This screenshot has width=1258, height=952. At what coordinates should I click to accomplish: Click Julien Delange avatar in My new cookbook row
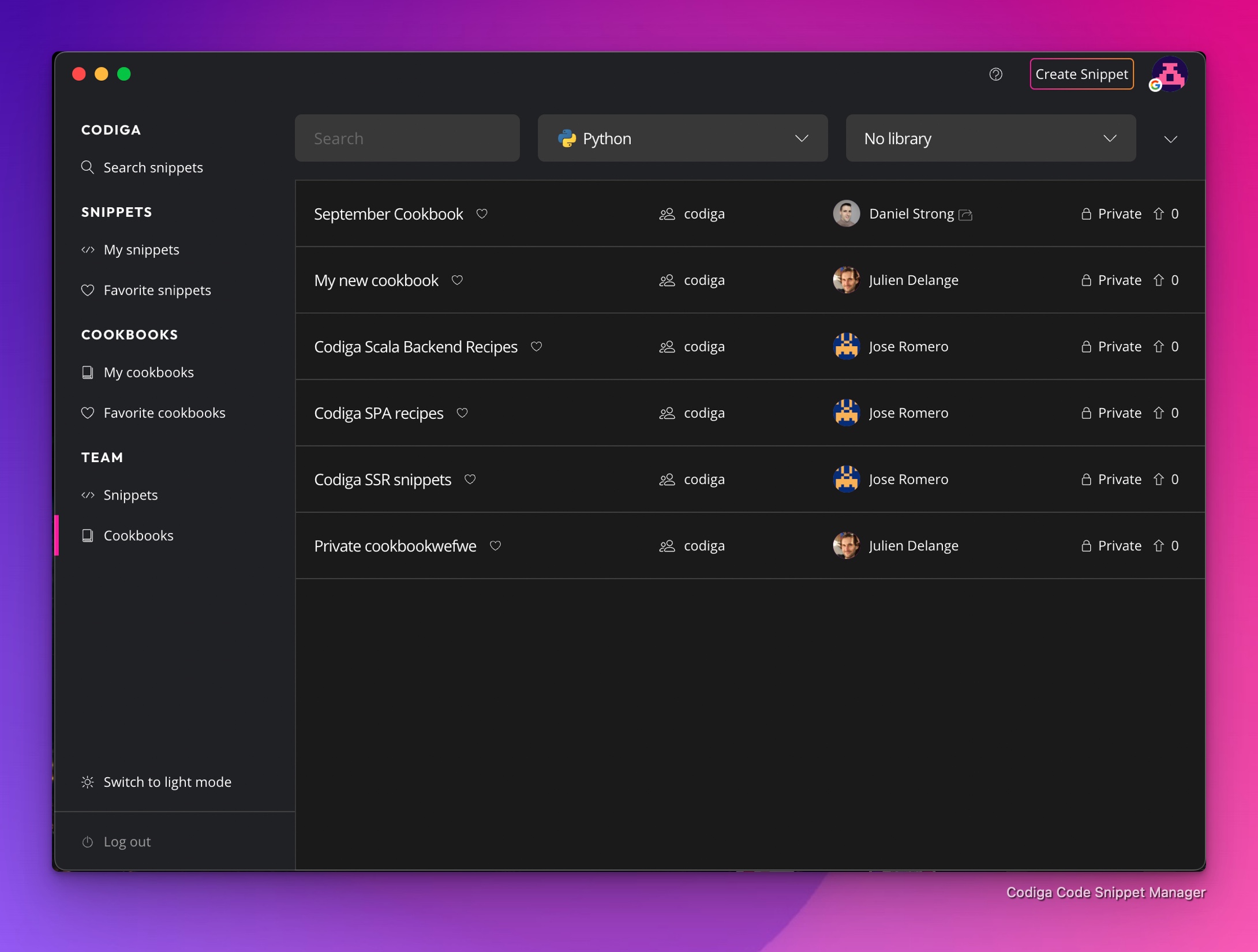(x=847, y=280)
